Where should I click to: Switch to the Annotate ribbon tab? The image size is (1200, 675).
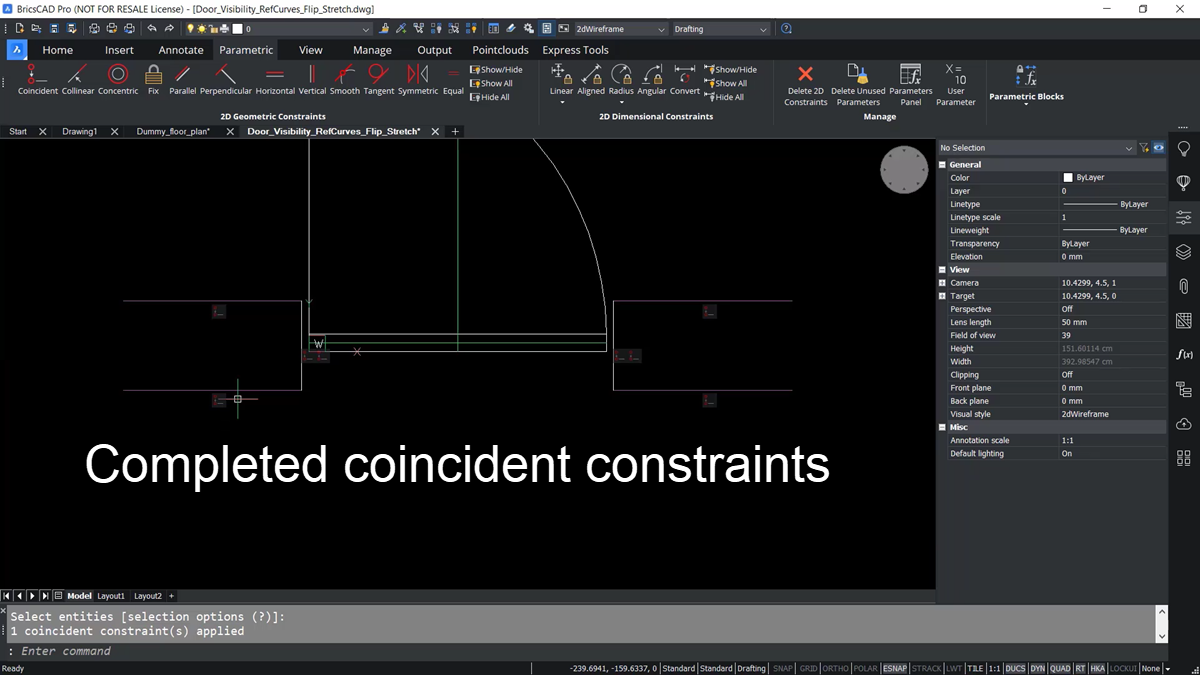[x=181, y=50]
